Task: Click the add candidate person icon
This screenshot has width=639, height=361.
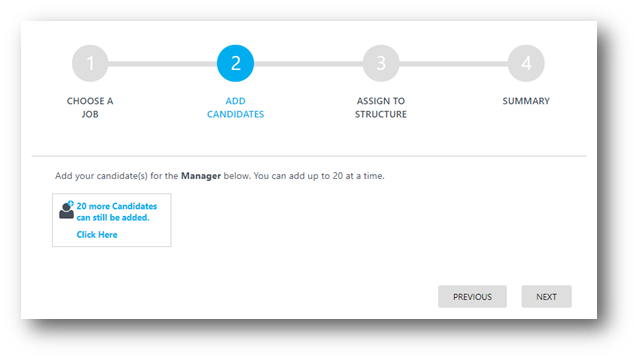Action: coord(66,210)
